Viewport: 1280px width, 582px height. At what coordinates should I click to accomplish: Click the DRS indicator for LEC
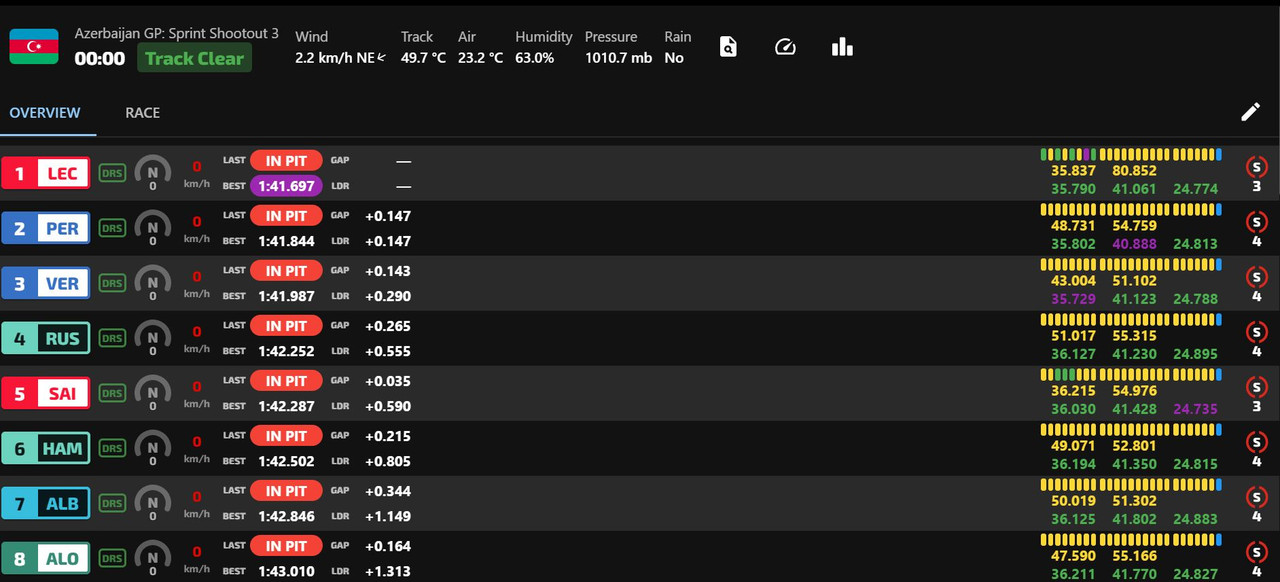tap(113, 173)
